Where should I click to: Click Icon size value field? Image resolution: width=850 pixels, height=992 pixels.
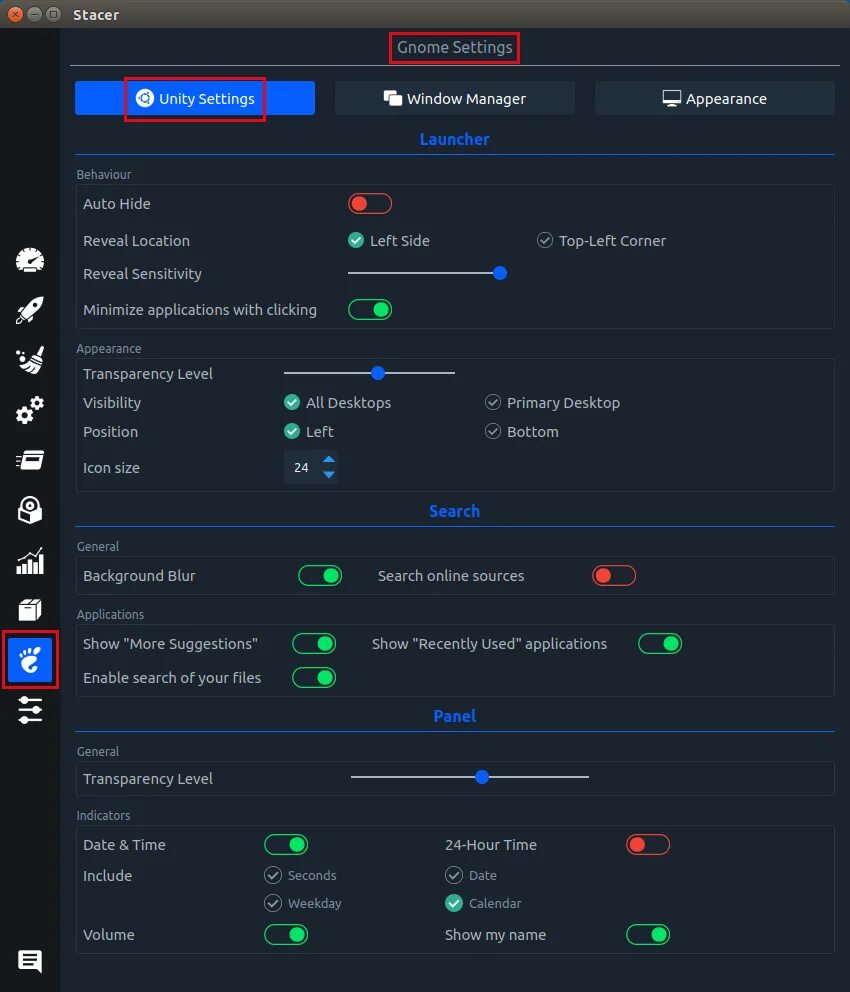[302, 468]
